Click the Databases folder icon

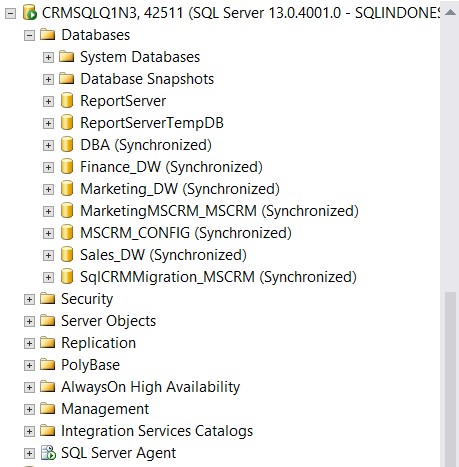coord(48,35)
